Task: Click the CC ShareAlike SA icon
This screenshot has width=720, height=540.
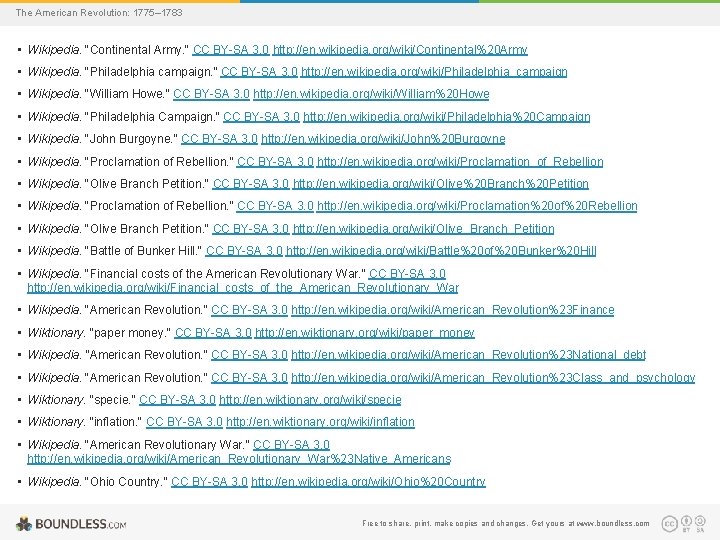Action: [700, 521]
